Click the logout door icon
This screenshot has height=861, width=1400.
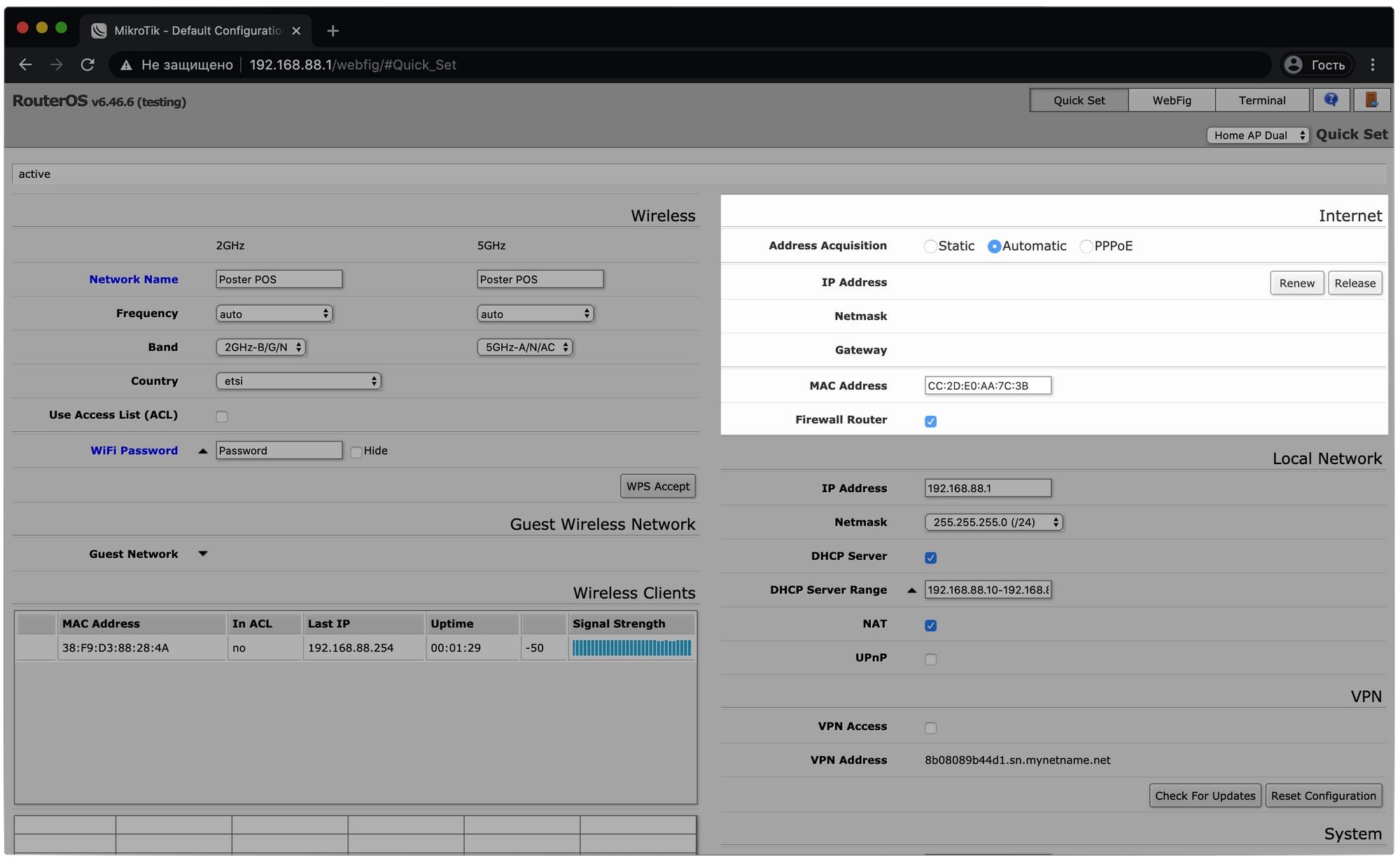click(x=1371, y=100)
